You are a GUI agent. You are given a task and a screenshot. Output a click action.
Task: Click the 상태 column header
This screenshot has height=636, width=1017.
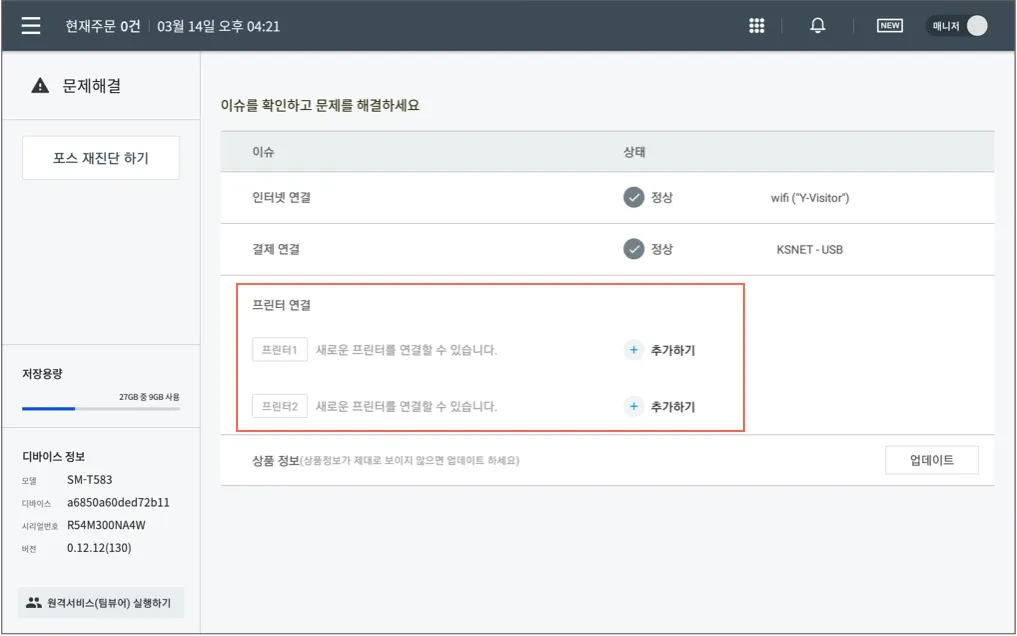tap(634, 152)
